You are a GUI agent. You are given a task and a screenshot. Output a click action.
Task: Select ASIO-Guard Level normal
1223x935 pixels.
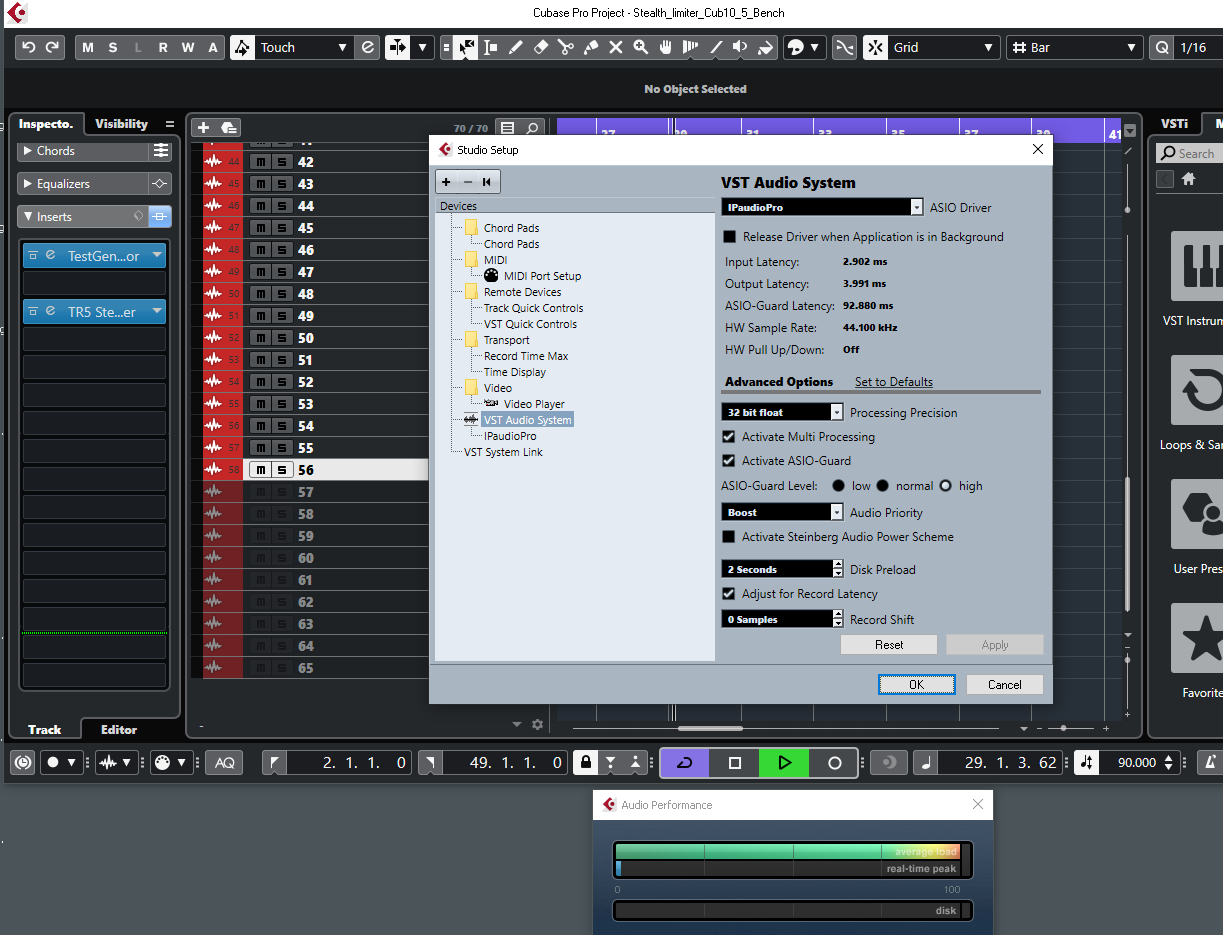coord(883,486)
